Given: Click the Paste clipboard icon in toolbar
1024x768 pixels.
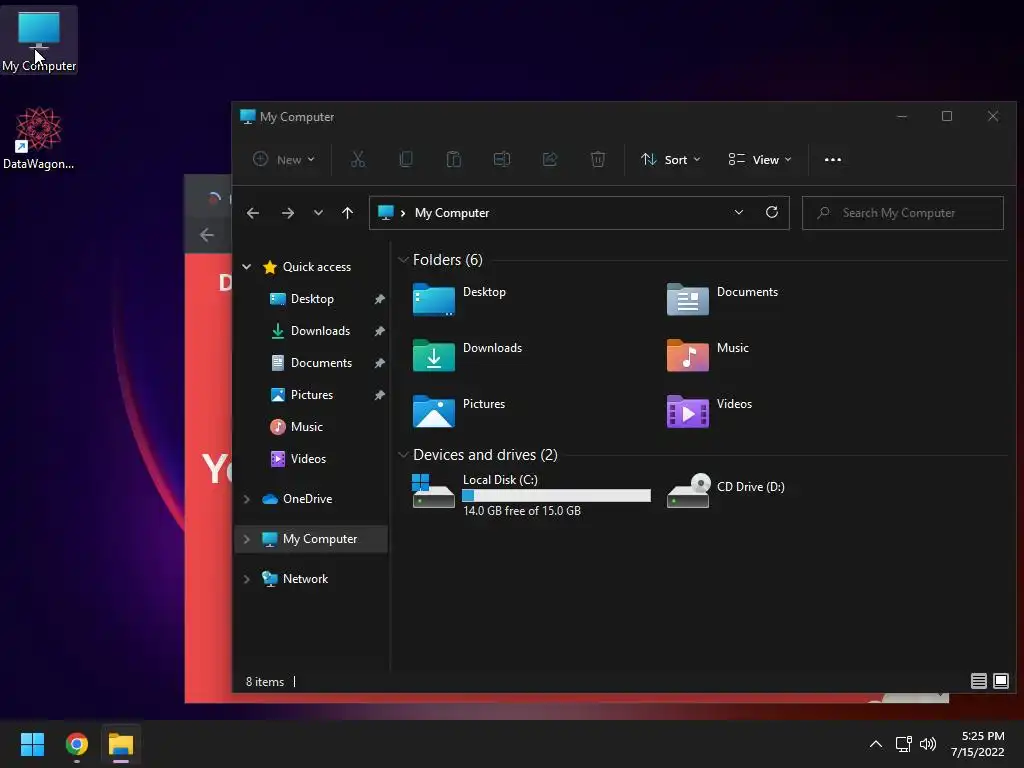Looking at the screenshot, I should point(454,159).
